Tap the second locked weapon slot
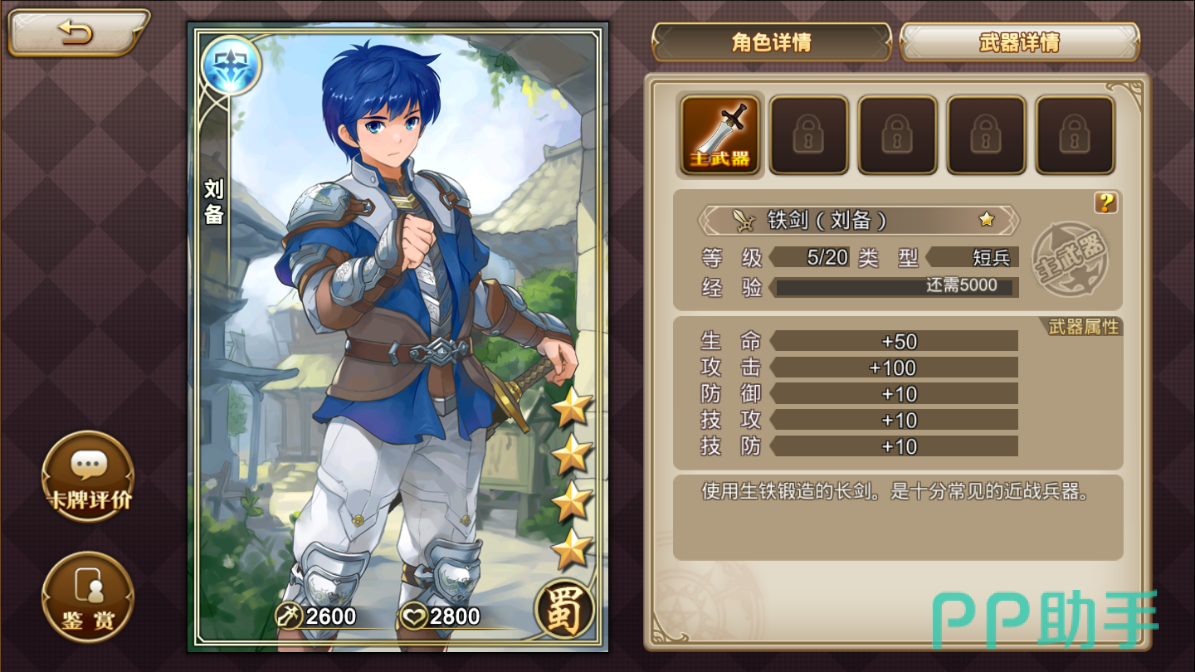The image size is (1195, 672). [809, 135]
